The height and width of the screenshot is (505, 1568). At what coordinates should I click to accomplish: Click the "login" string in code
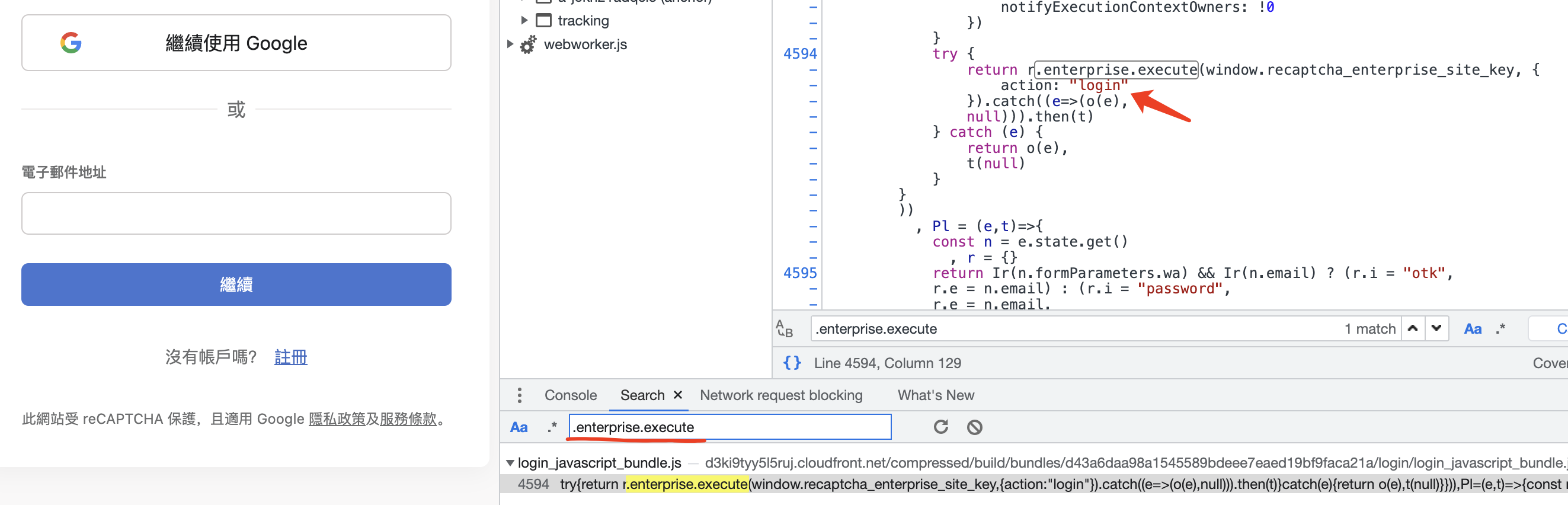[x=1099, y=85]
